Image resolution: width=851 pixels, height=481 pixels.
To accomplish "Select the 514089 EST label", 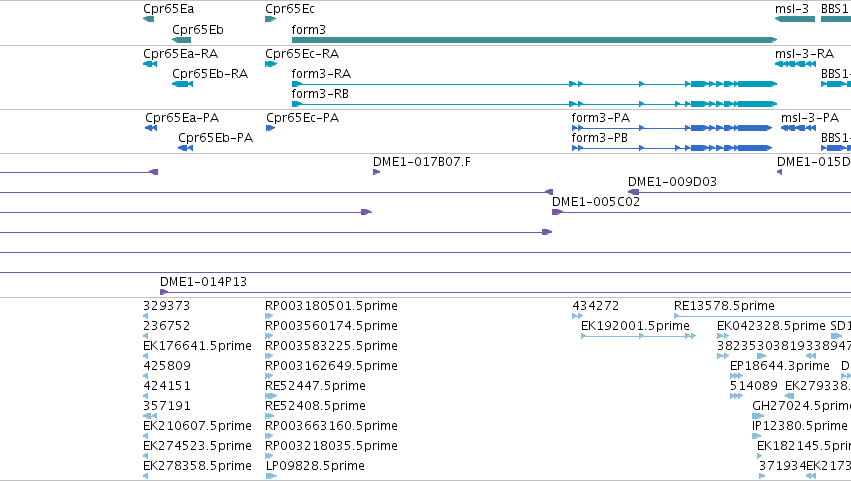I will tap(754, 386).
